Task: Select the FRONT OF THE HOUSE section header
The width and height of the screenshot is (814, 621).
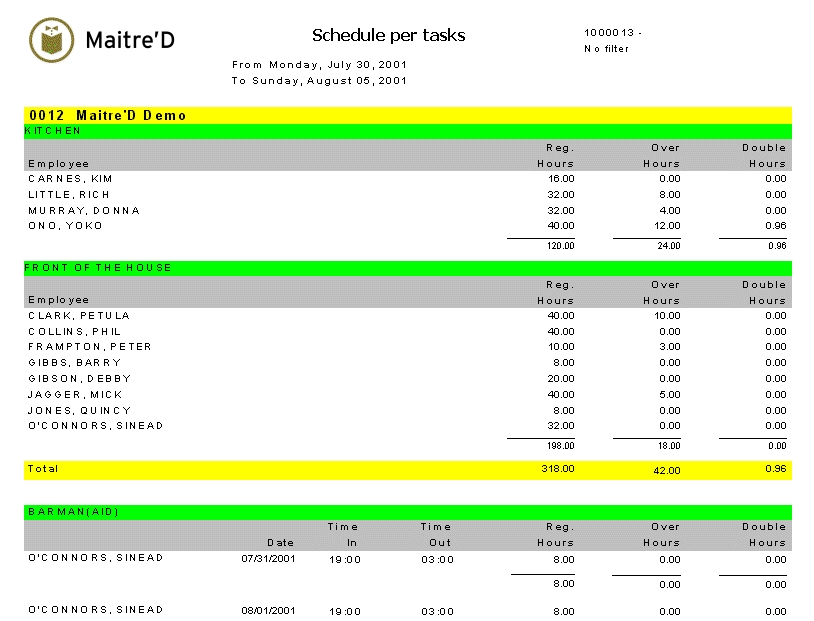Action: (x=98, y=268)
